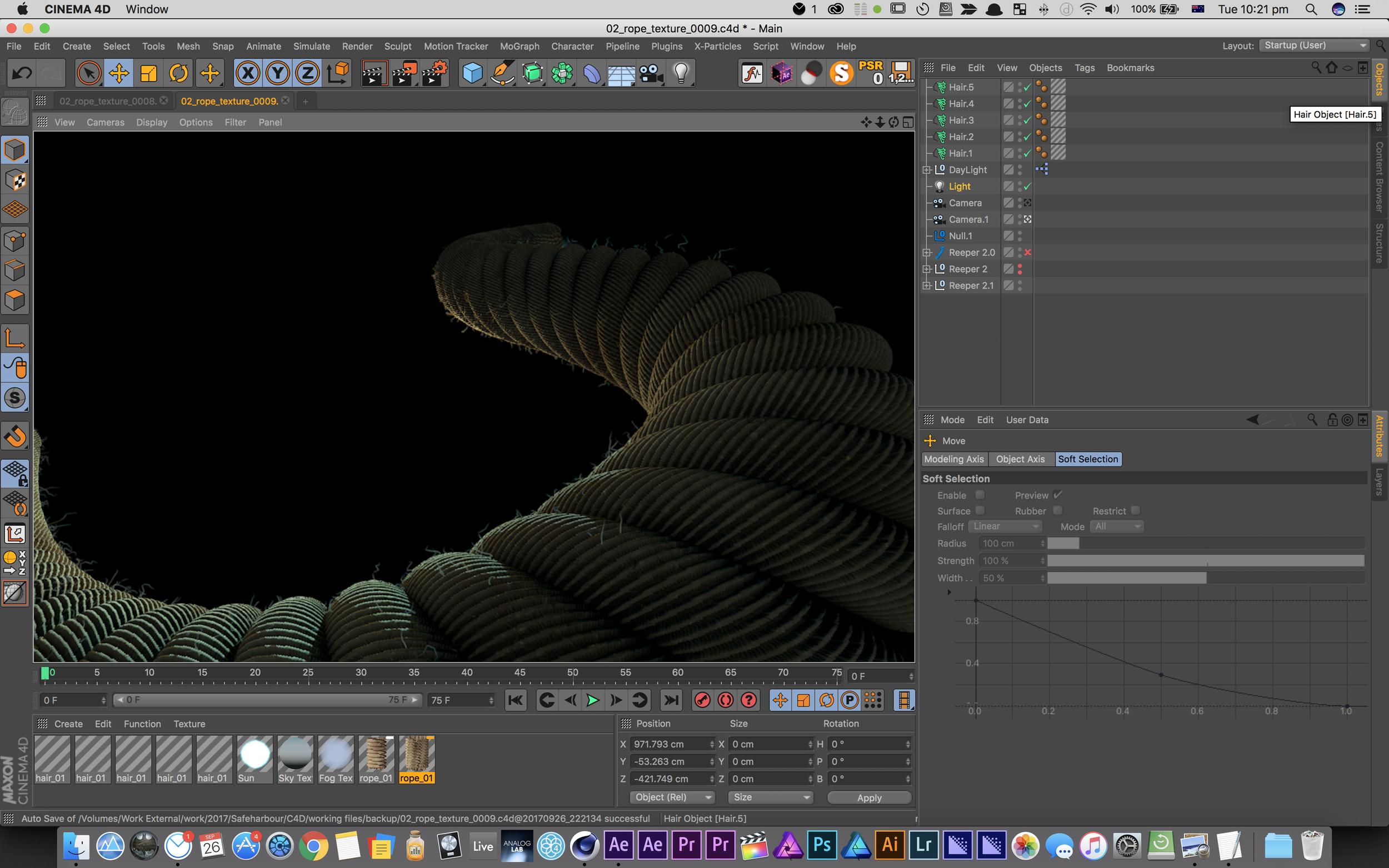Open the Simulate menu
This screenshot has width=1389, height=868.
[x=311, y=46]
